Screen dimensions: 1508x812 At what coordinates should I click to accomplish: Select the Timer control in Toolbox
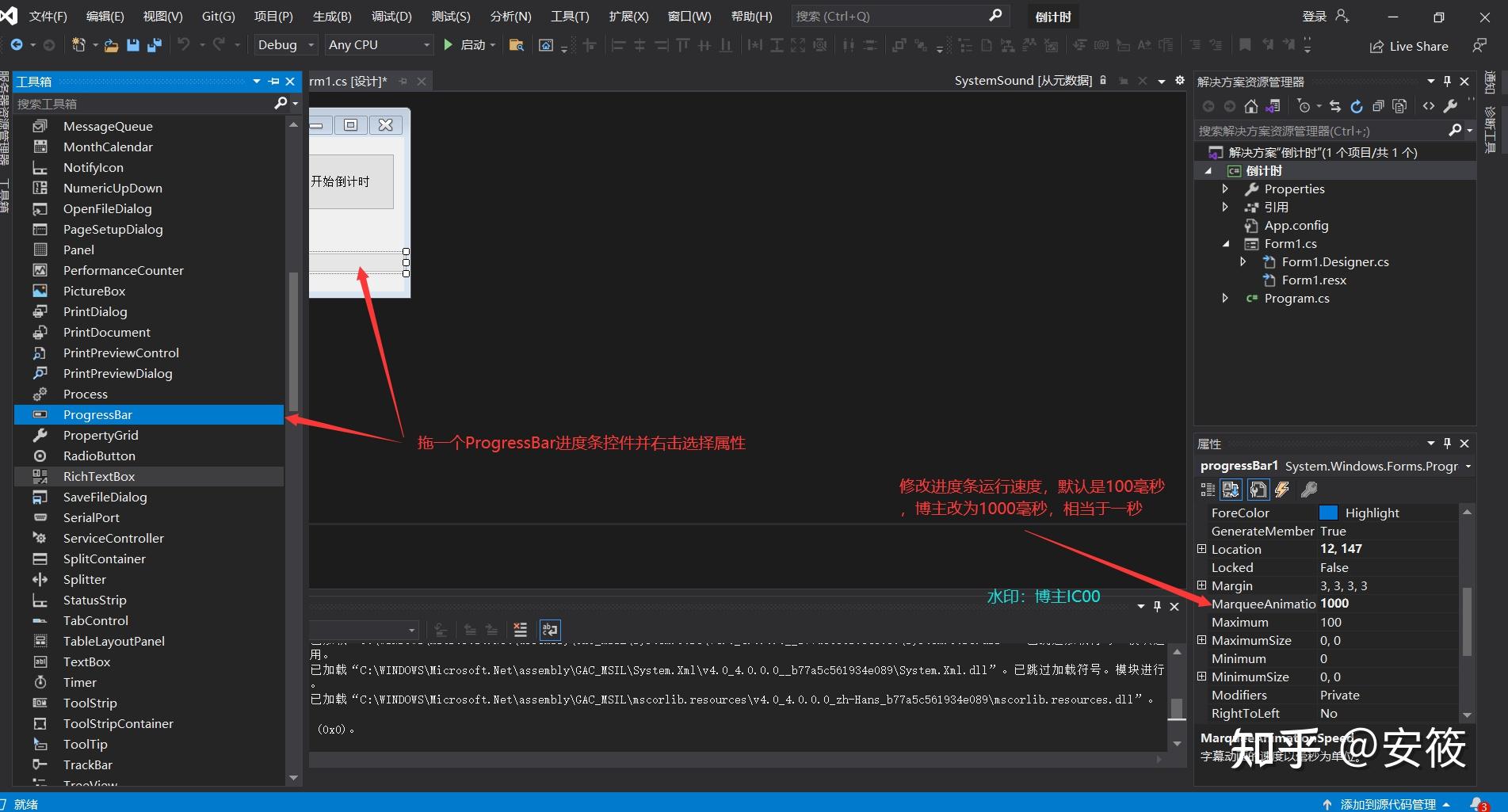click(82, 682)
